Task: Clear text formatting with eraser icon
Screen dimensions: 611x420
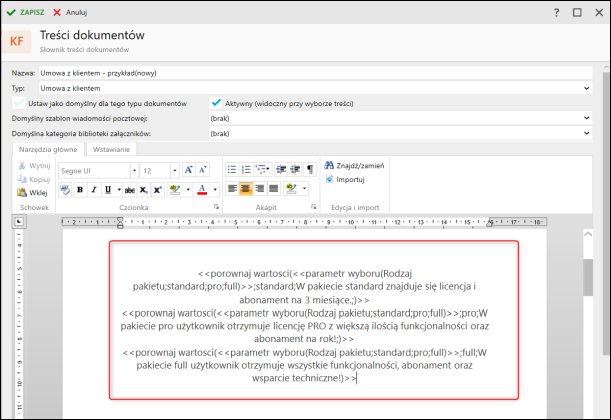Action: pos(65,190)
